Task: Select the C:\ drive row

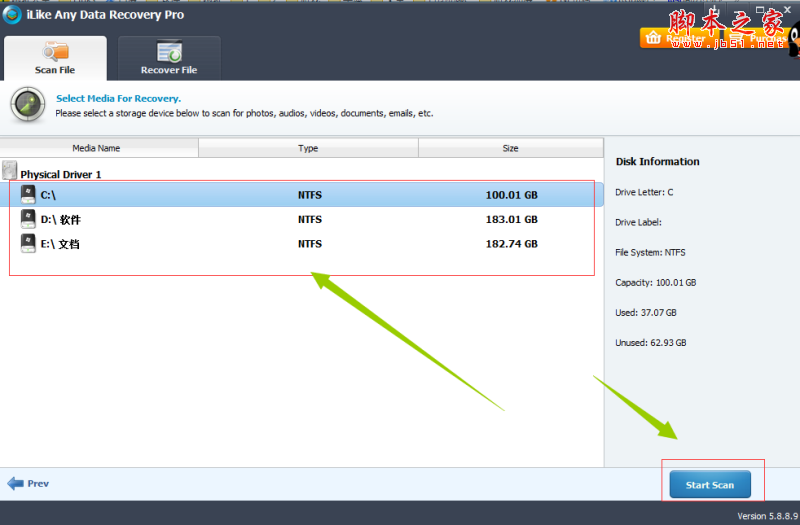Action: click(302, 195)
